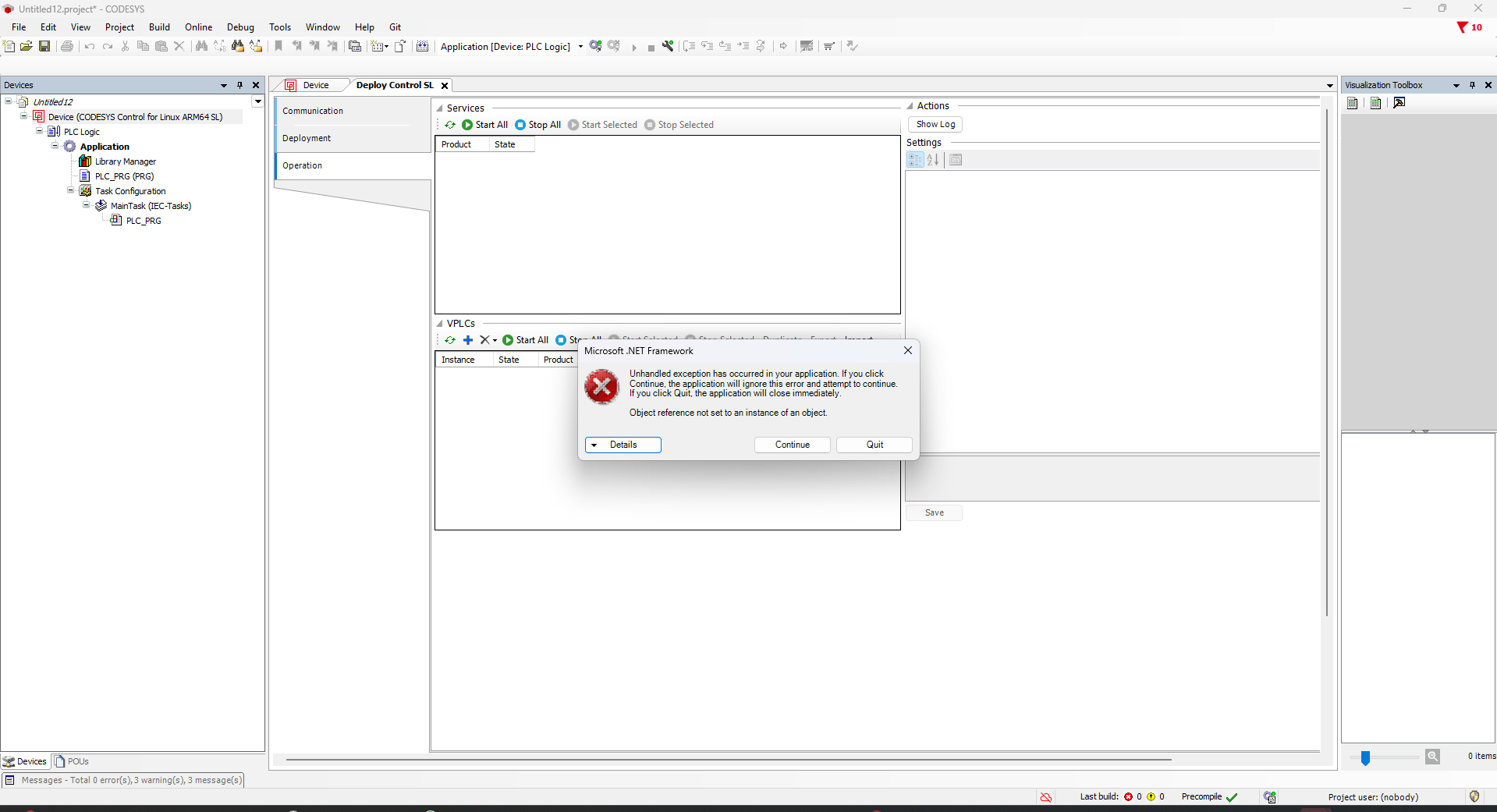
Task: Select Library Manager in the device tree
Action: click(x=125, y=161)
